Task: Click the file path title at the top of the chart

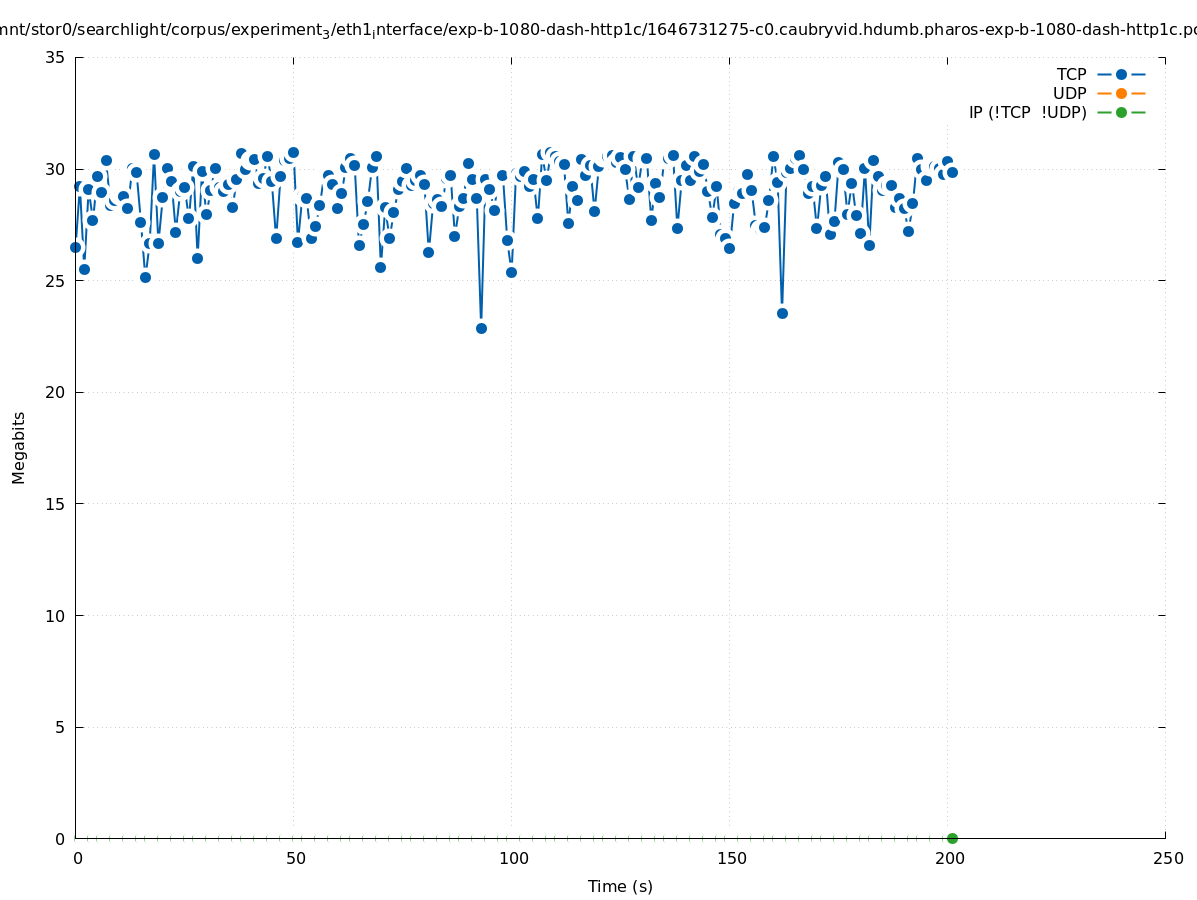Action: coord(598,30)
